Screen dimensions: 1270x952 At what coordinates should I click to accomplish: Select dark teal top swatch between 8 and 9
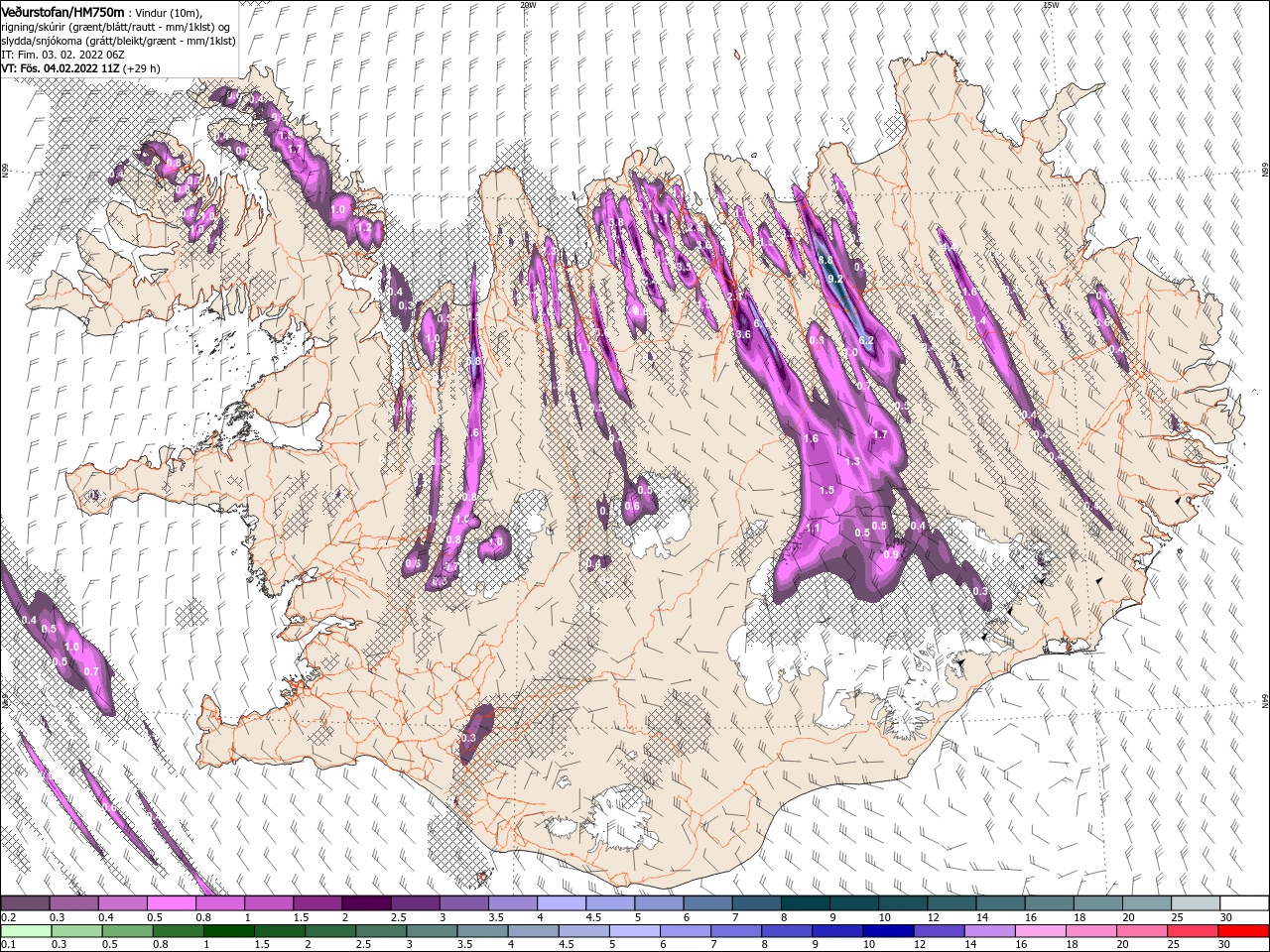[805, 903]
